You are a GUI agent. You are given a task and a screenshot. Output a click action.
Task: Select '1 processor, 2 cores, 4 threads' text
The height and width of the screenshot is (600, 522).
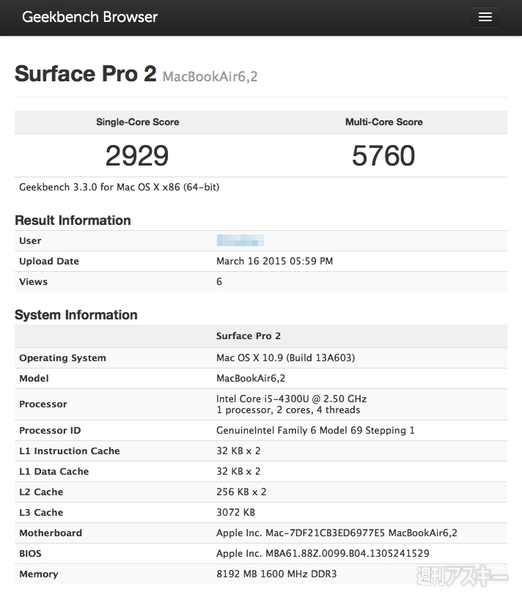(x=288, y=410)
